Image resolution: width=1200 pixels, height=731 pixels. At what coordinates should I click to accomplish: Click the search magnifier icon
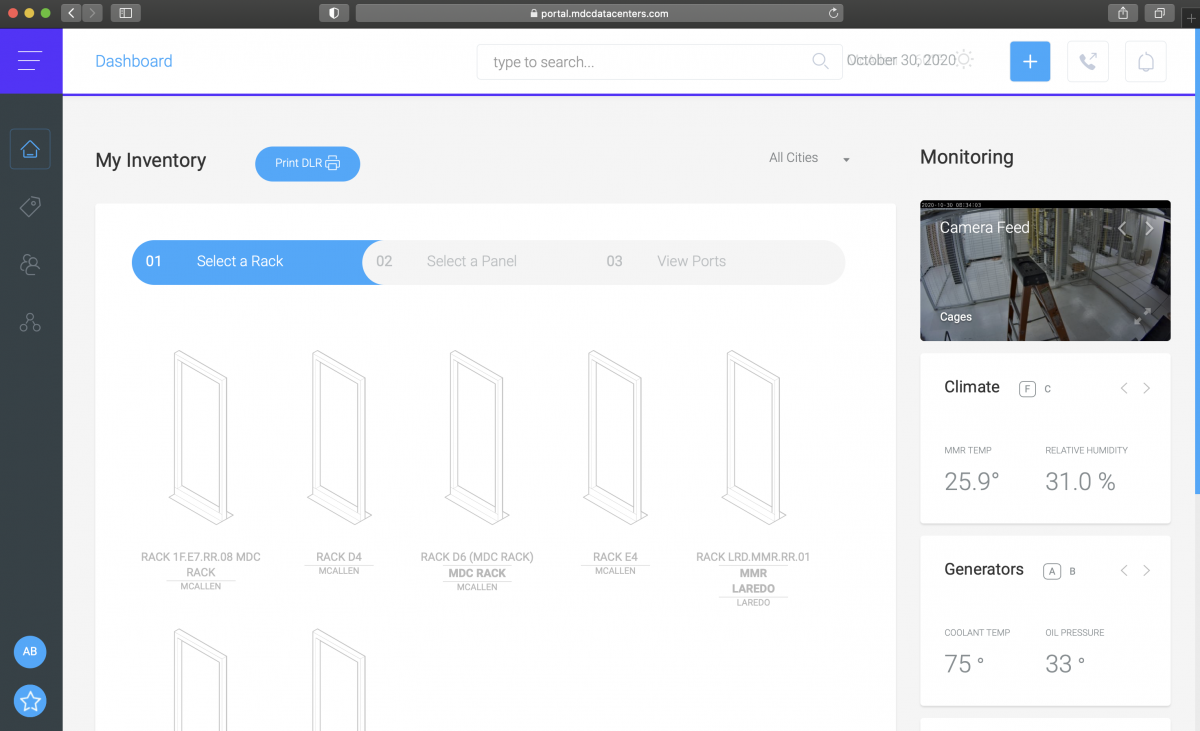820,61
